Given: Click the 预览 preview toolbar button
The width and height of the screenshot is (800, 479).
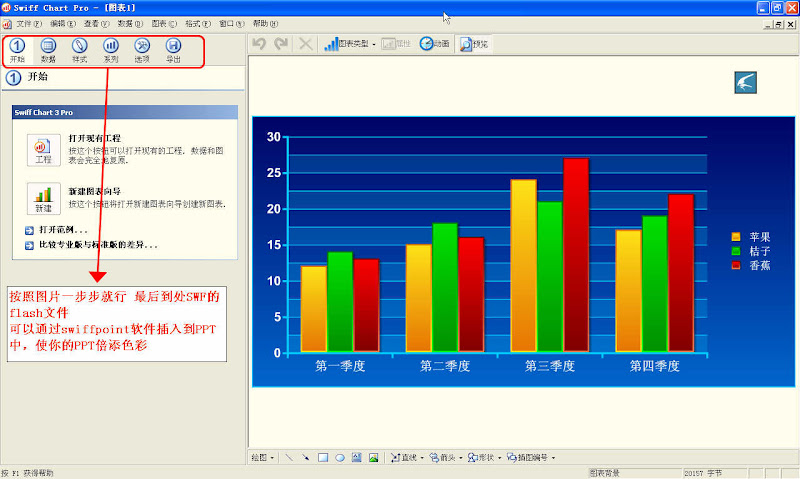Looking at the screenshot, I should 473,44.
